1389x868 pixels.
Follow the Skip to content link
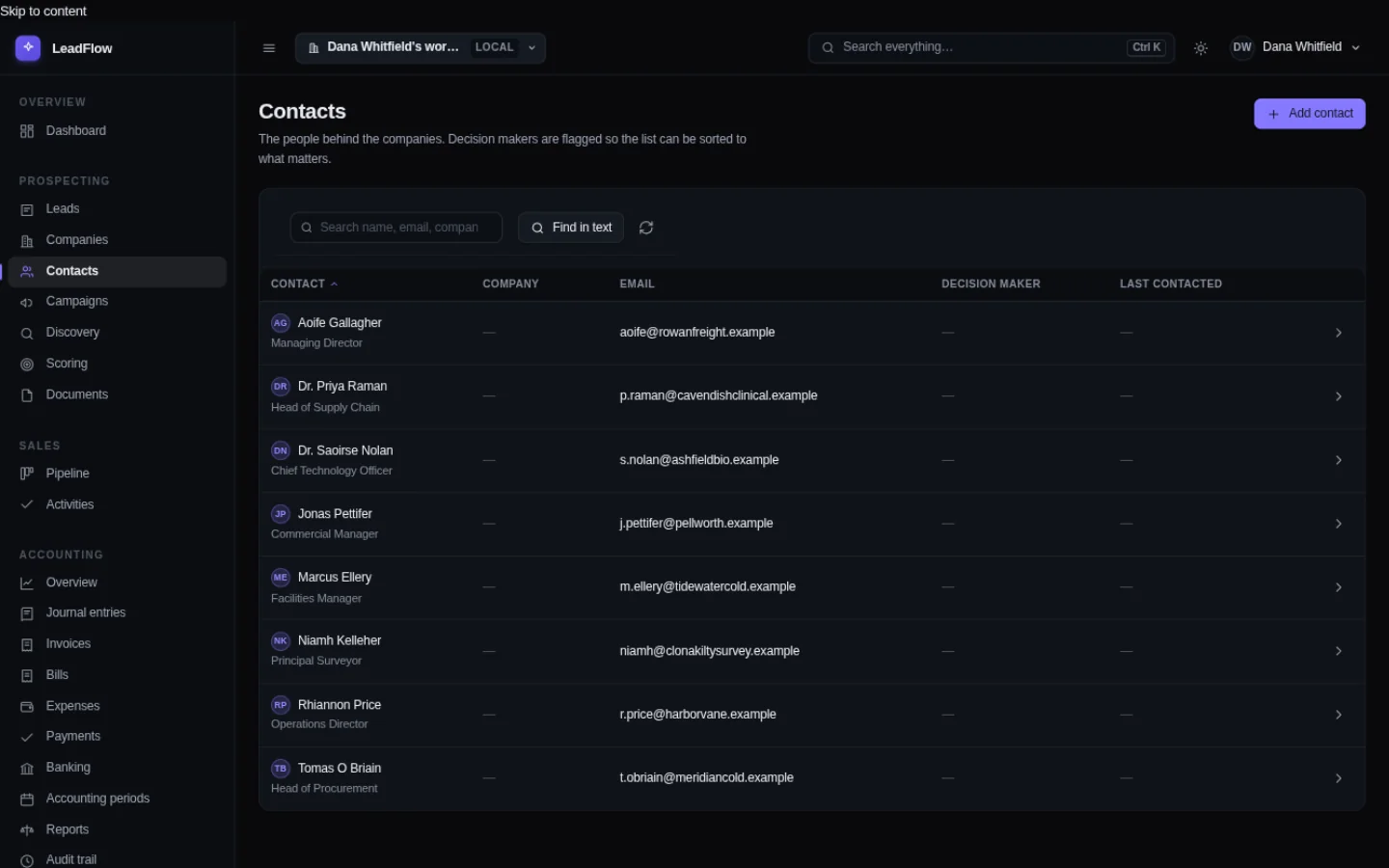tap(43, 11)
